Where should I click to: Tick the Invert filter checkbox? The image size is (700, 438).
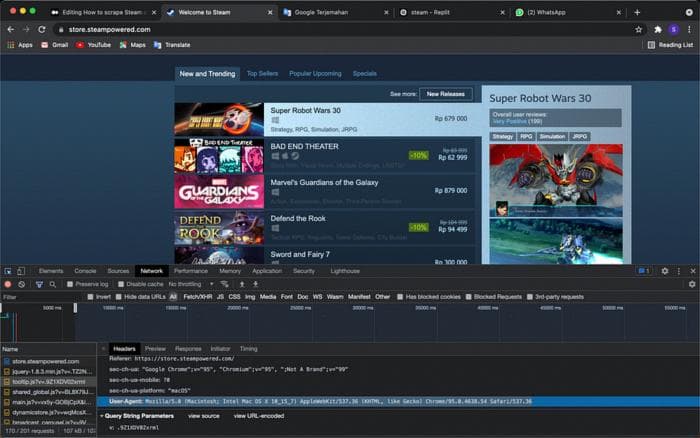pos(91,297)
